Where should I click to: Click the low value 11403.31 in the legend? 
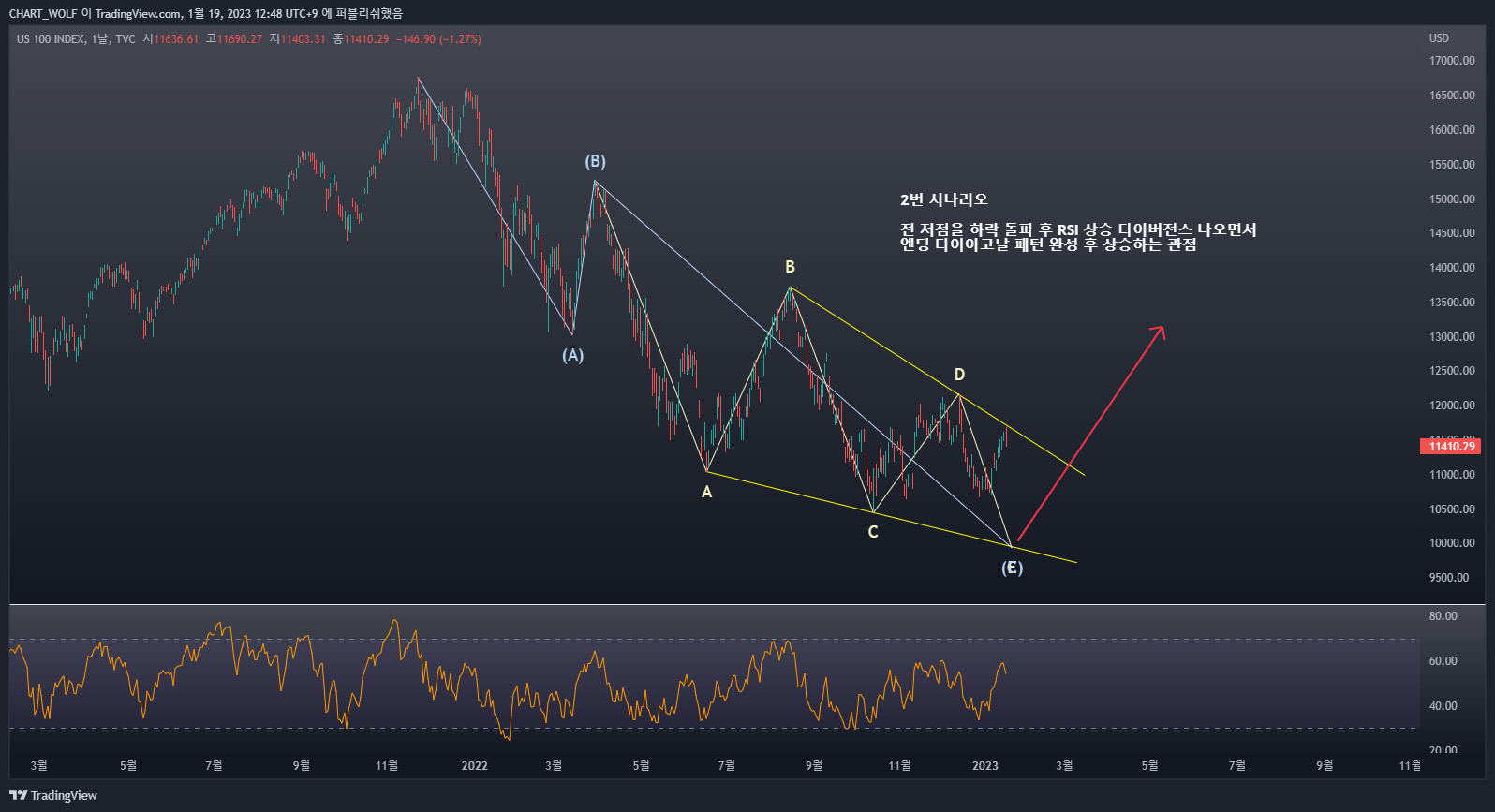click(303, 39)
